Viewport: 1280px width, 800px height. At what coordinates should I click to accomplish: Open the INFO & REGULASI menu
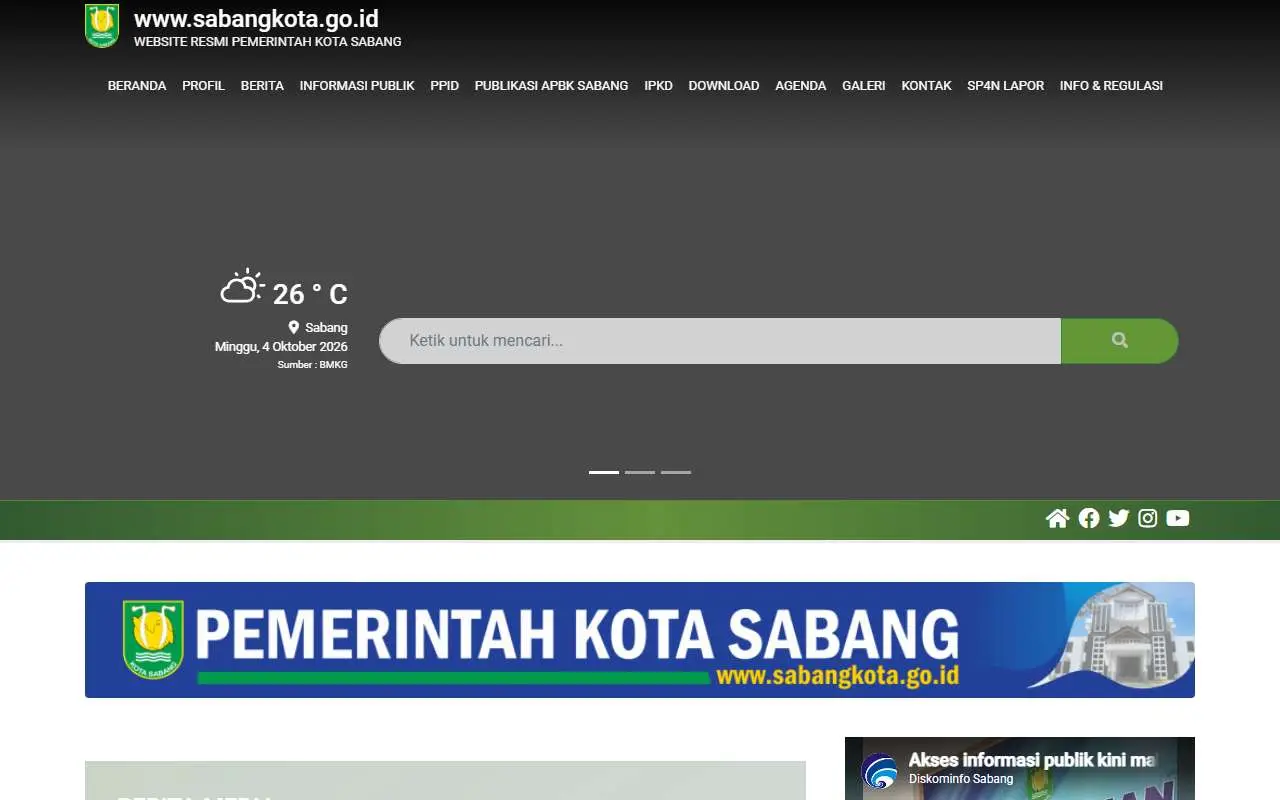pos(1111,86)
